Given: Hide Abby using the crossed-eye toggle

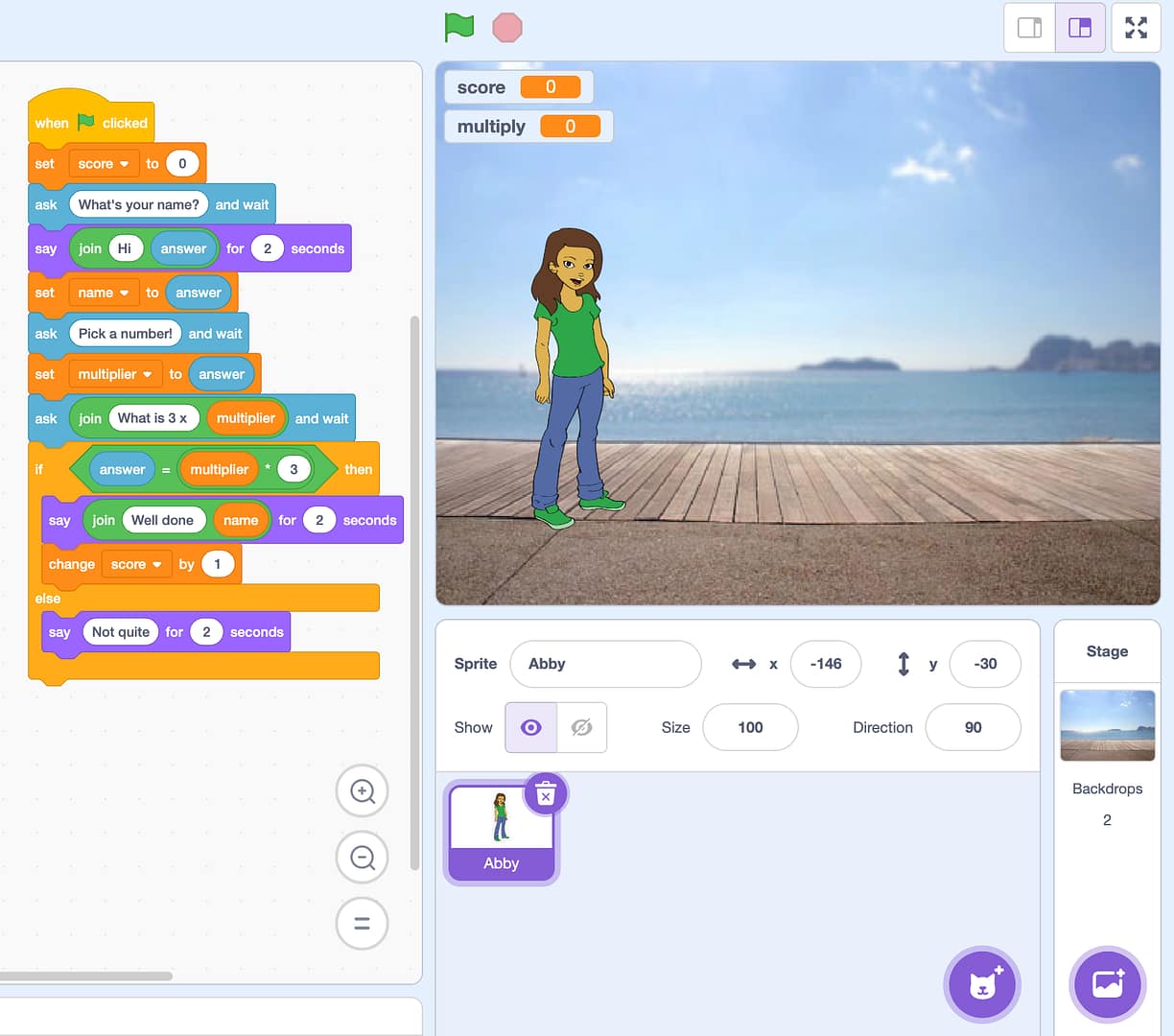Looking at the screenshot, I should click(580, 727).
